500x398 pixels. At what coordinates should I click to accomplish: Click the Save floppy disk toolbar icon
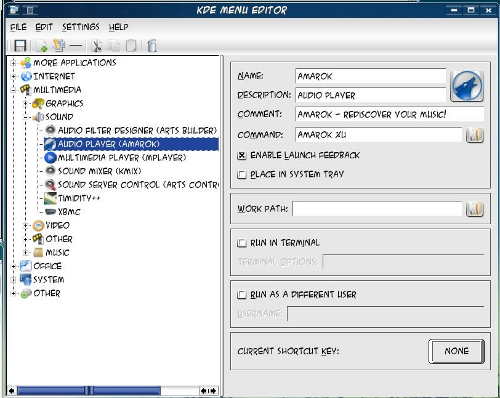point(20,46)
